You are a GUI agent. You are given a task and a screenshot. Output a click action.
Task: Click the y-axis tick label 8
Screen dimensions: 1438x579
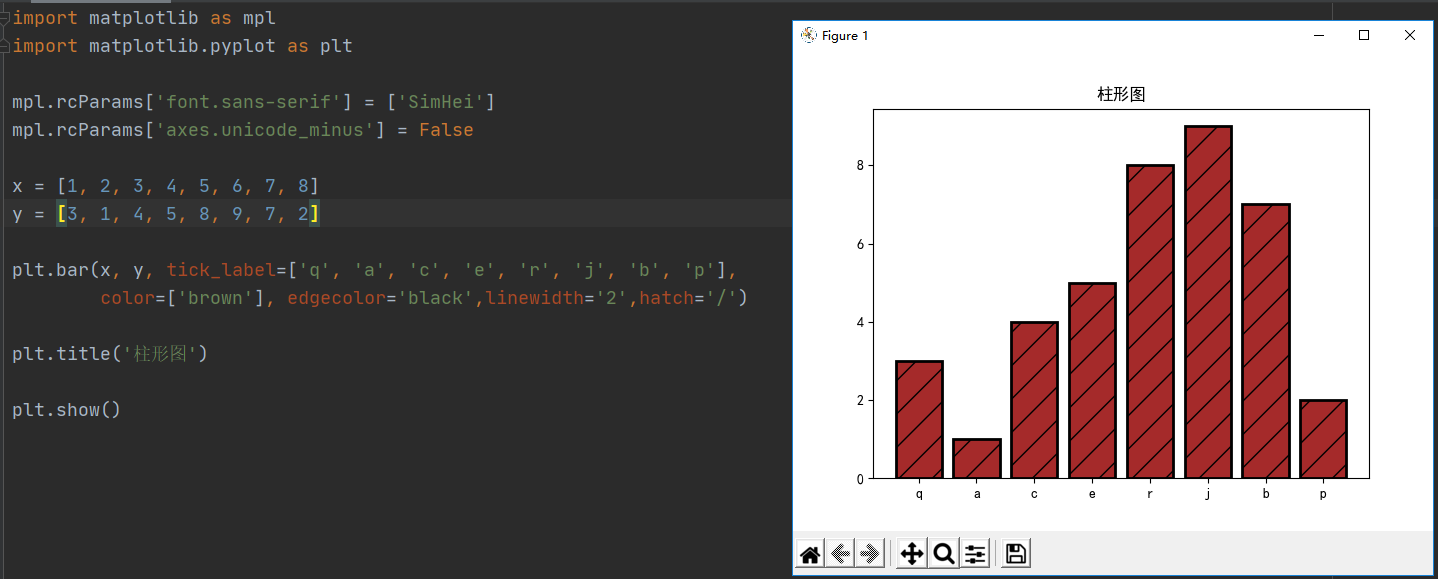tap(859, 166)
